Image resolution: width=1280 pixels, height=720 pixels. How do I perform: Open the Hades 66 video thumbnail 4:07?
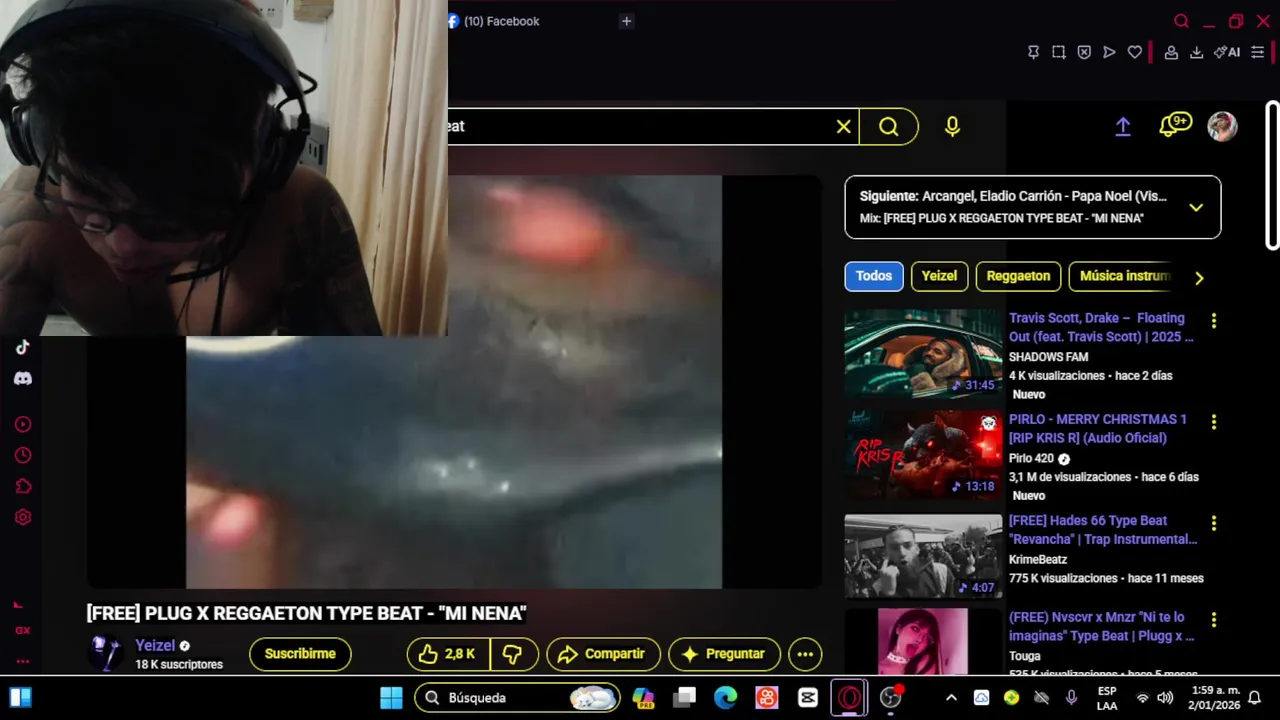click(x=923, y=556)
